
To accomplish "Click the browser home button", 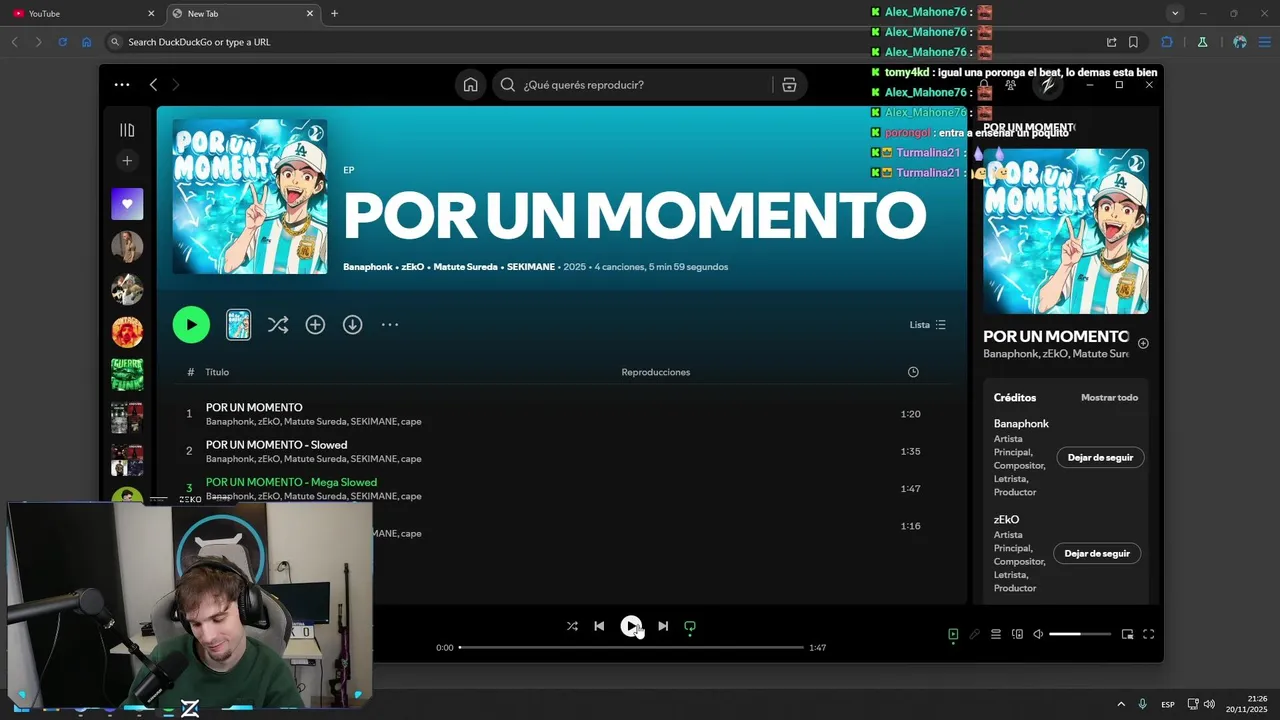I will [87, 42].
